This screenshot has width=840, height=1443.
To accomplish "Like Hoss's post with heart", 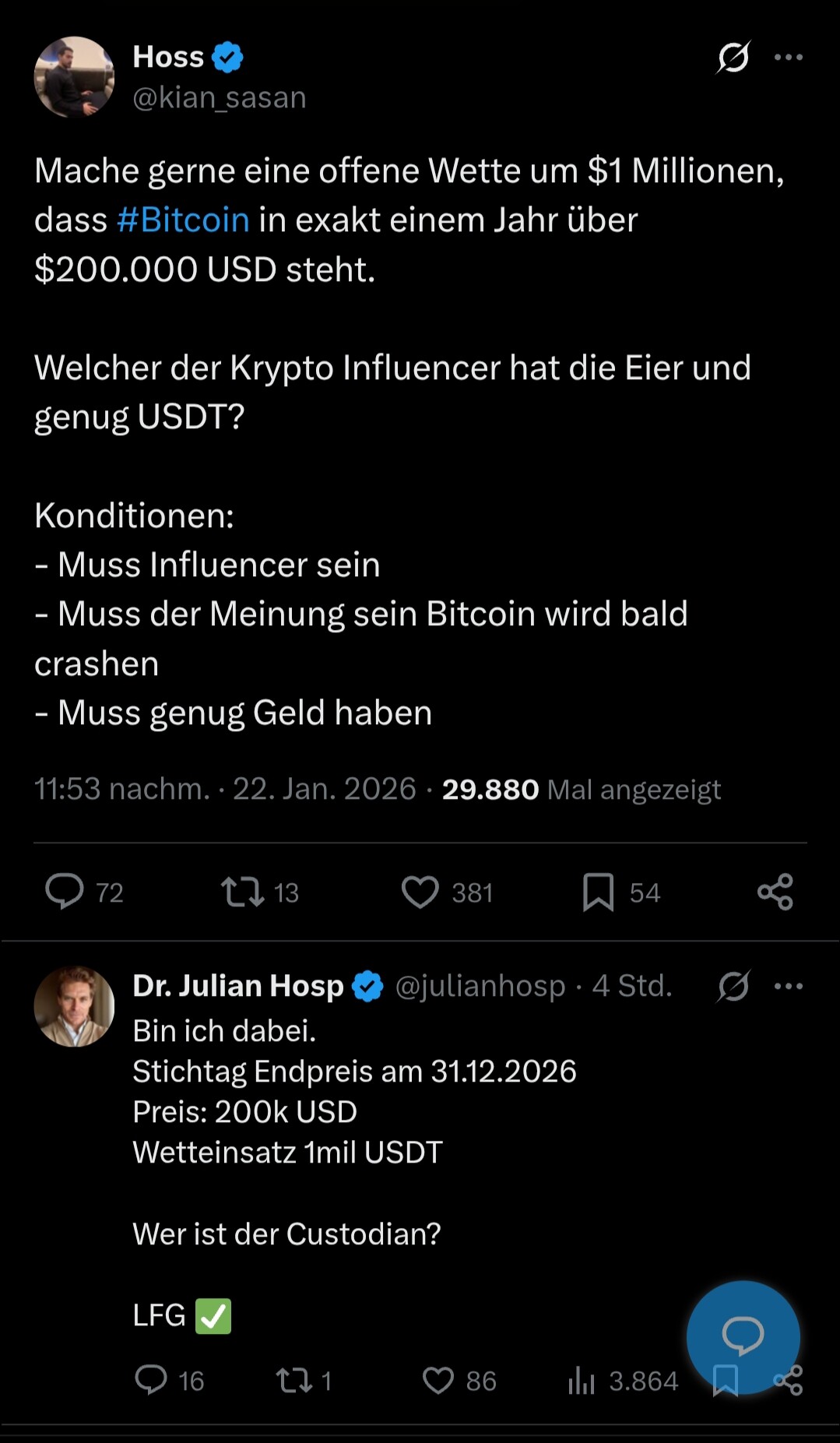I will pyautogui.click(x=420, y=892).
